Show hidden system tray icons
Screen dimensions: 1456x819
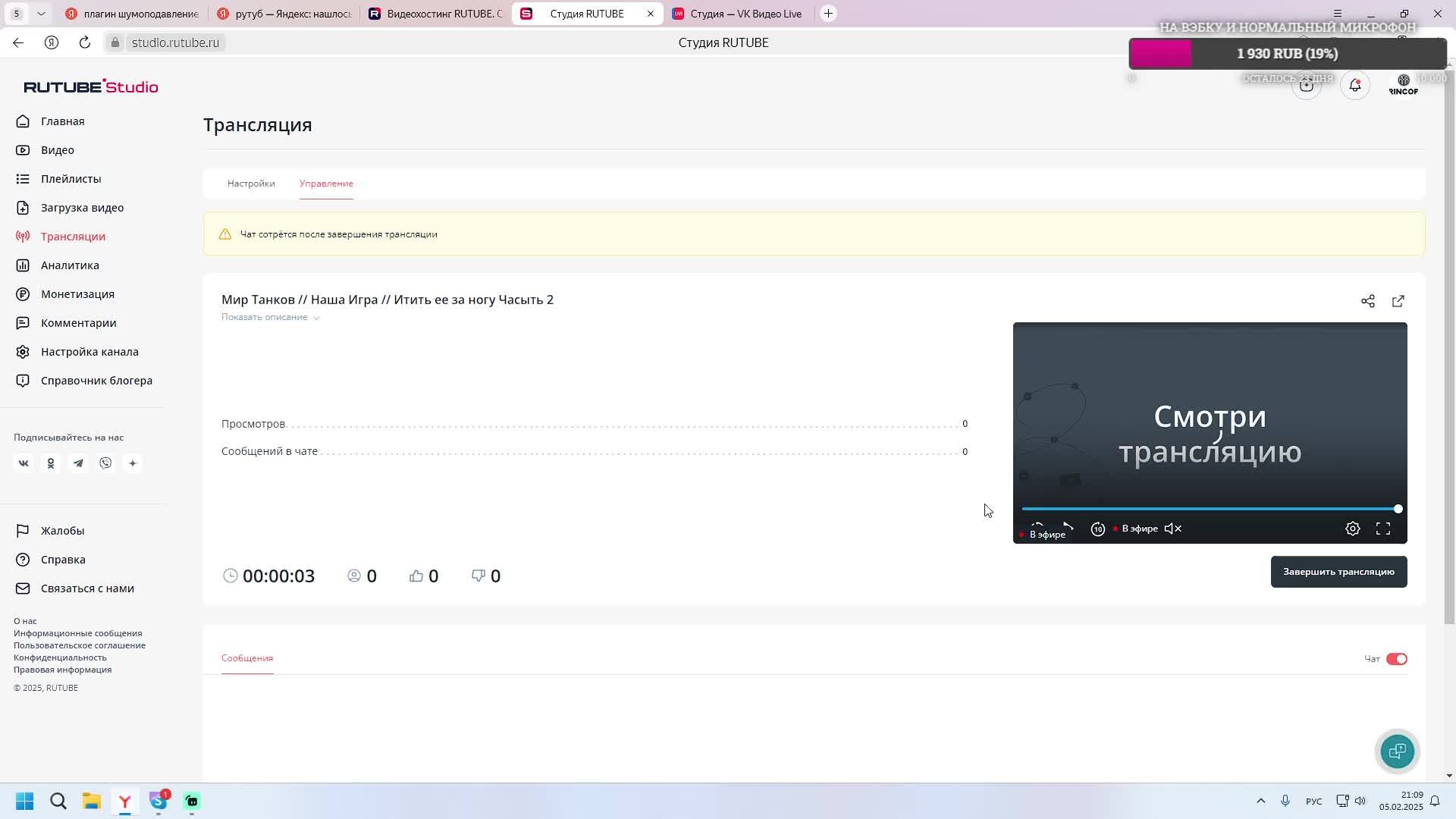pos(1260,801)
